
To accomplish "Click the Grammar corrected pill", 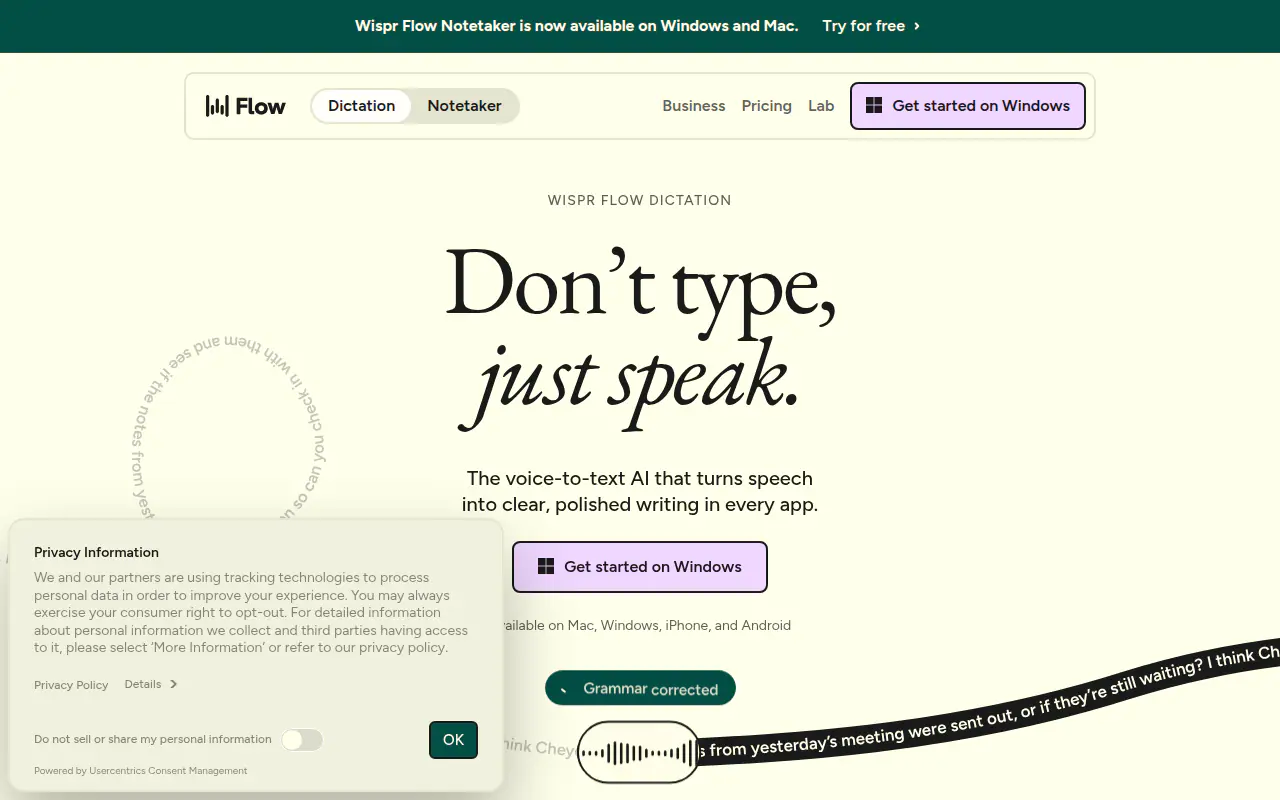I will 640,688.
